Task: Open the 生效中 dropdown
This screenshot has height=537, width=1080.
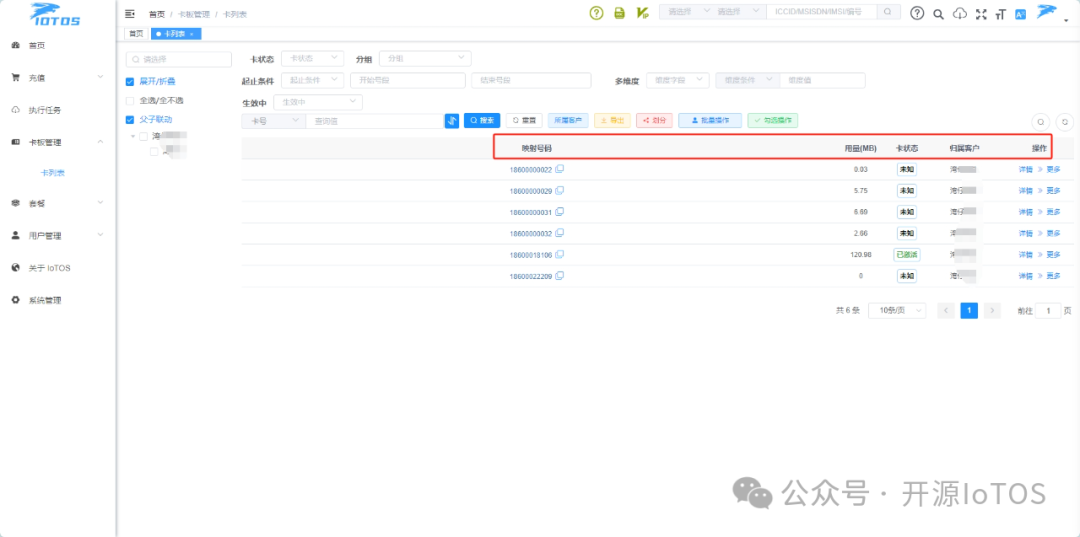Action: coord(318,102)
